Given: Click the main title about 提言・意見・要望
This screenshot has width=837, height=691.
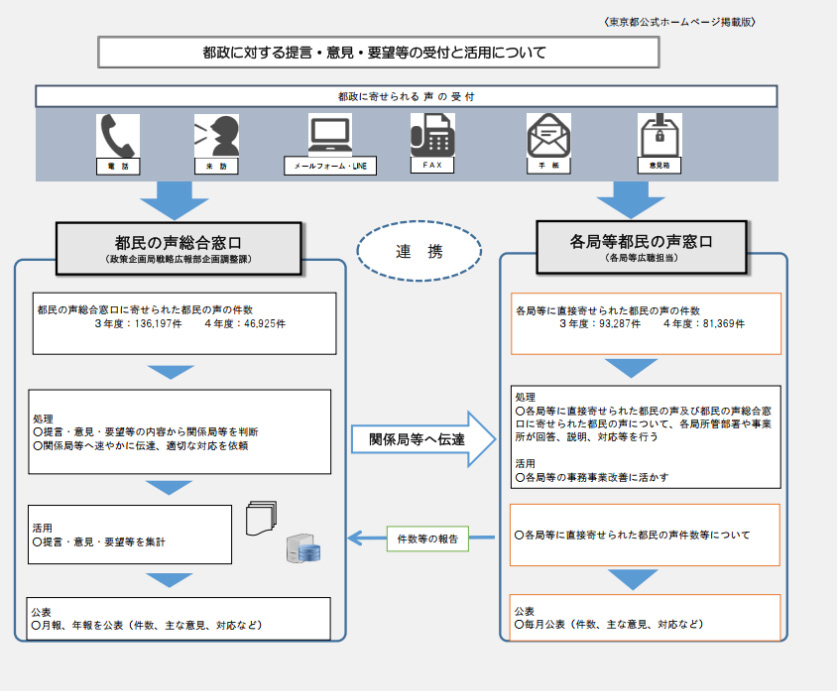Looking at the screenshot, I should pos(378,52).
